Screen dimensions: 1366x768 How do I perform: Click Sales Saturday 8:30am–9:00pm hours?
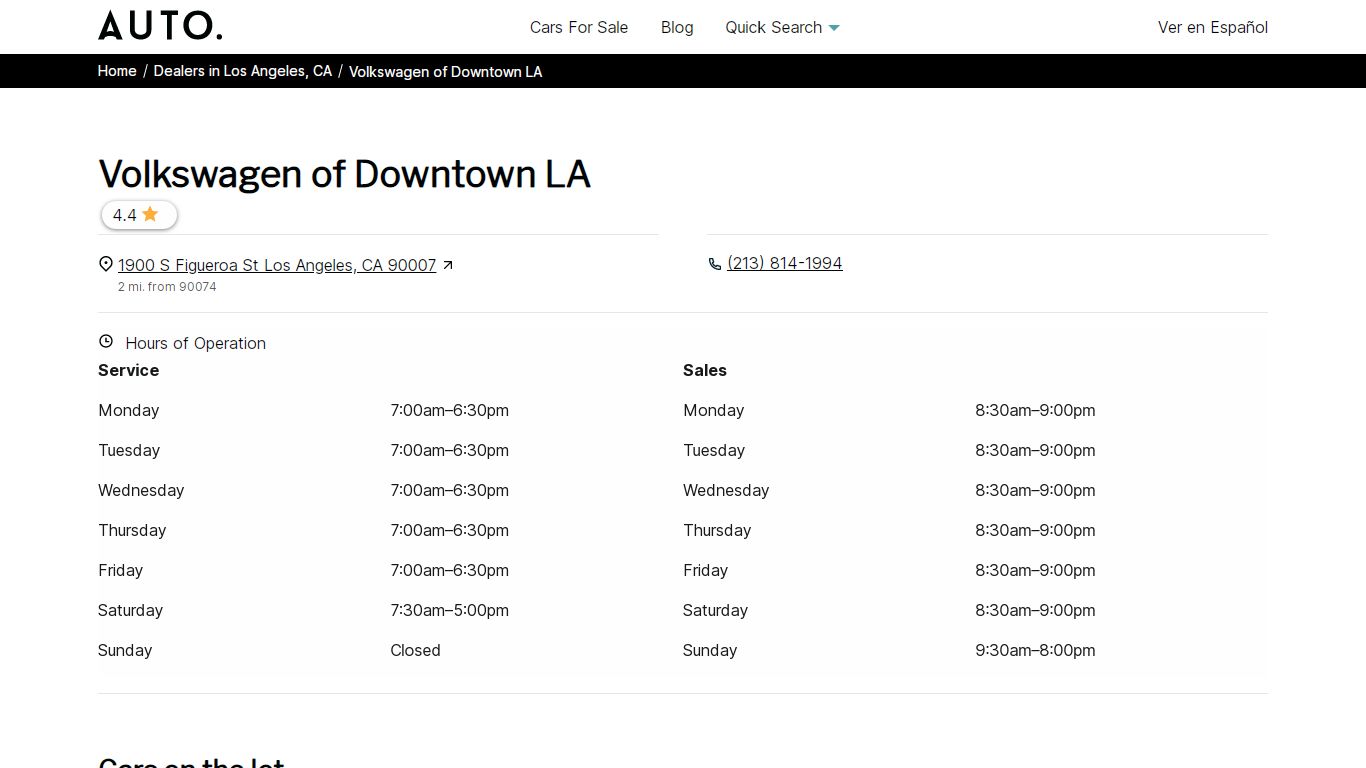point(1036,610)
